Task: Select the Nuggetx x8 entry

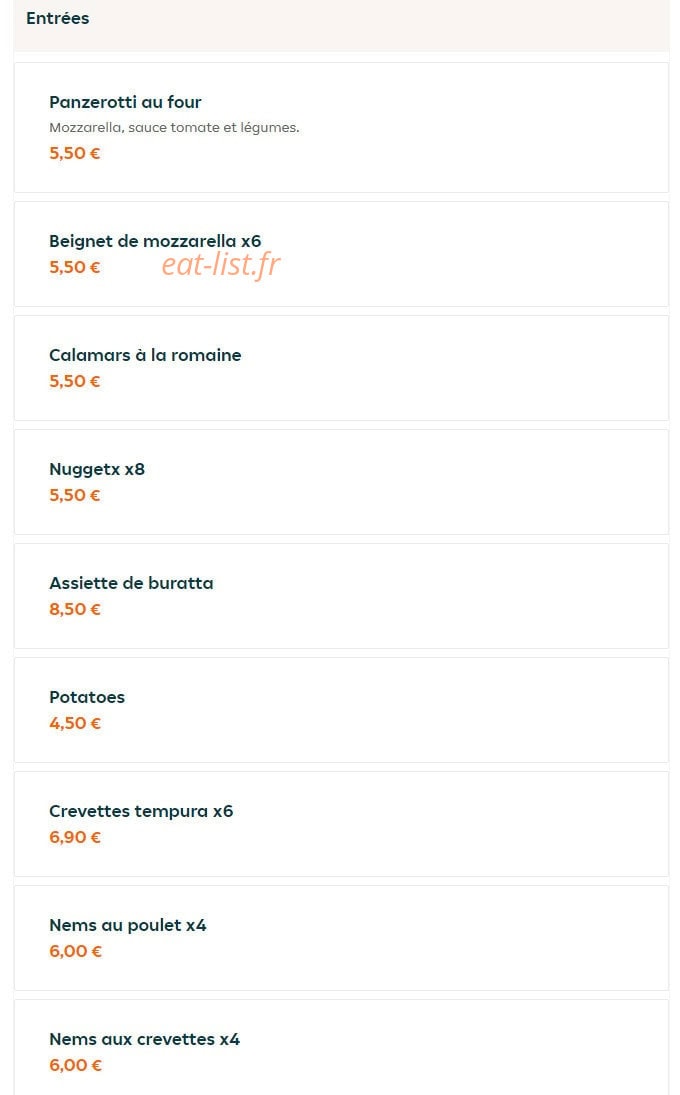Action: 341,482
